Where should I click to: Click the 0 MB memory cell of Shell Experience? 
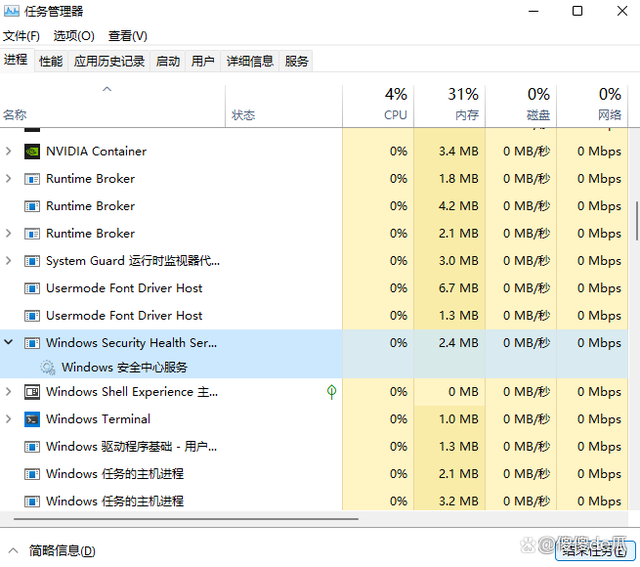click(x=449, y=392)
